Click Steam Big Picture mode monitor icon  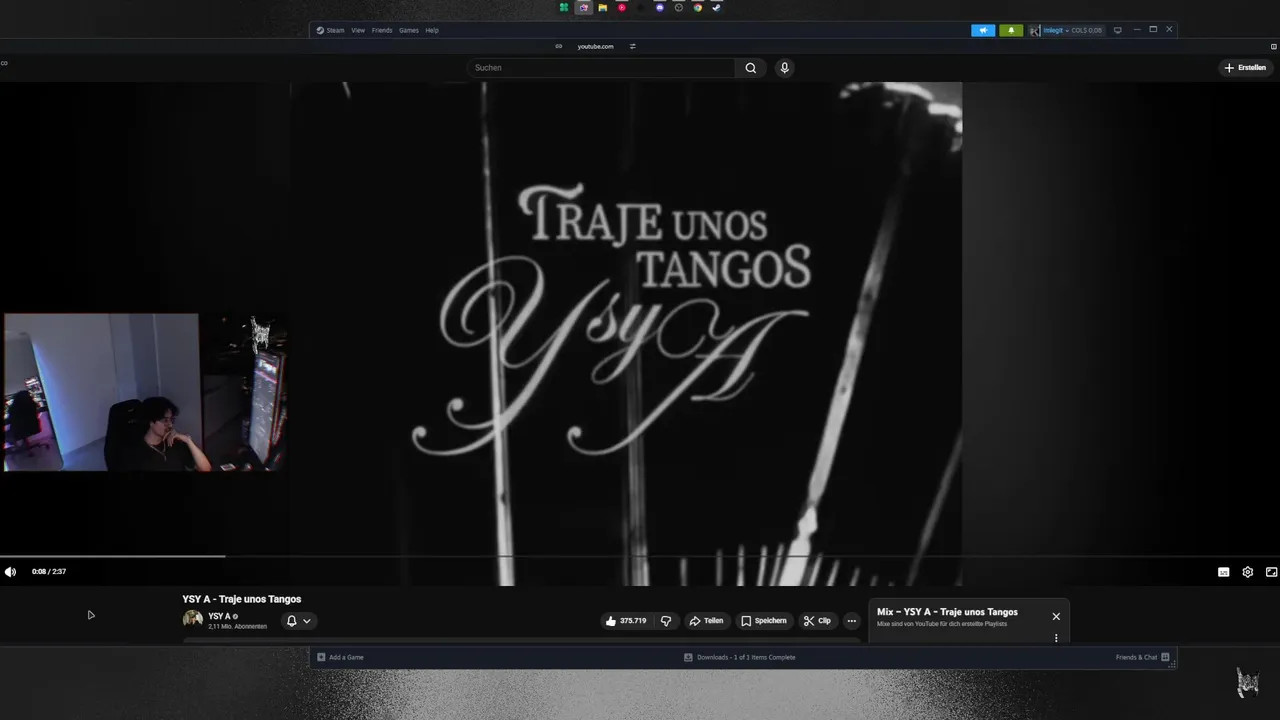point(1118,30)
